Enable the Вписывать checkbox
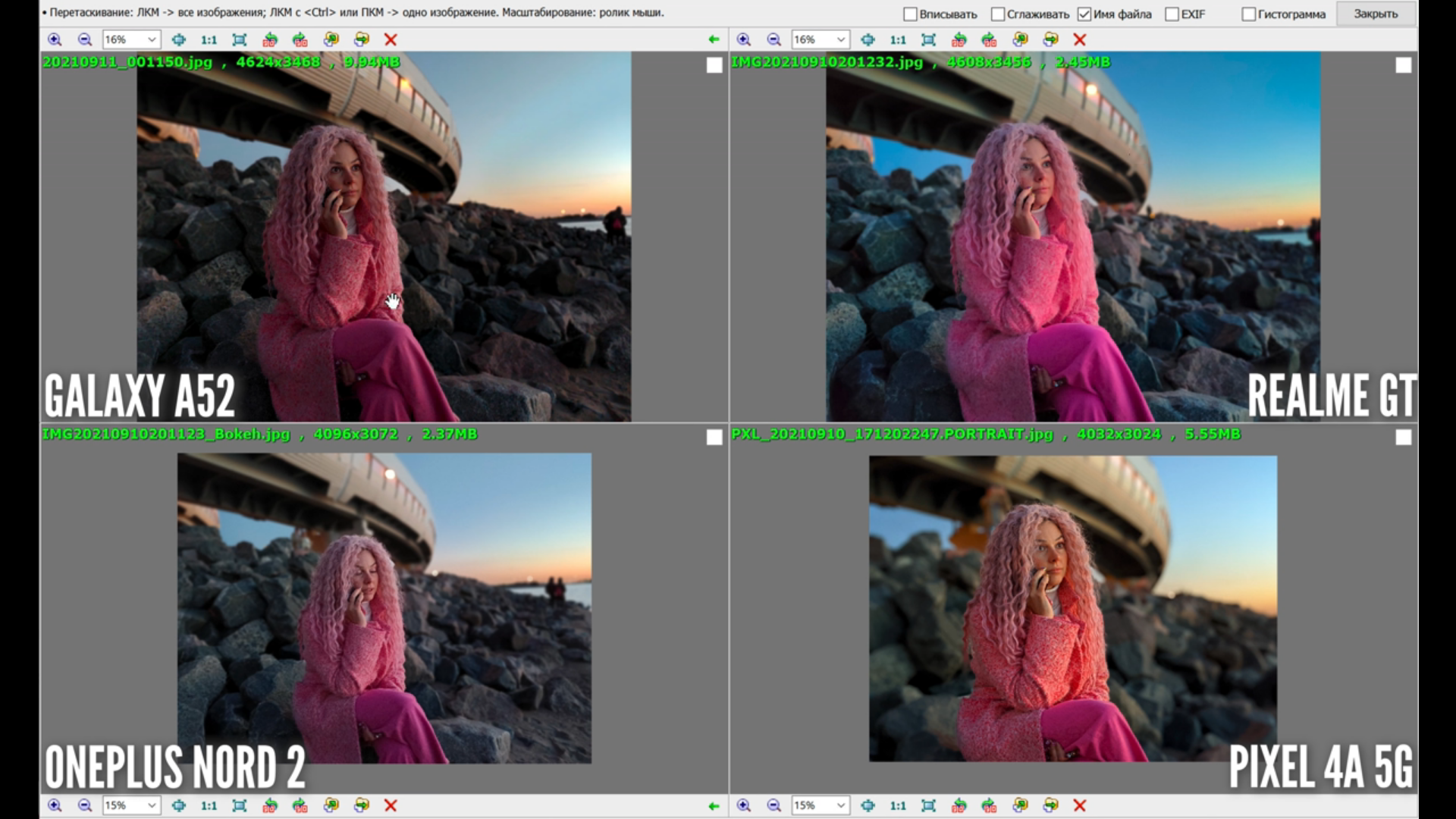This screenshot has height=819, width=1456. (x=911, y=14)
